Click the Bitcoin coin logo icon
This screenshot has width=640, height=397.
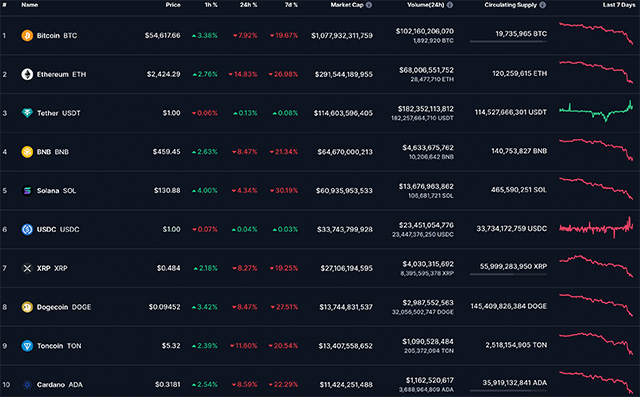tap(27, 35)
